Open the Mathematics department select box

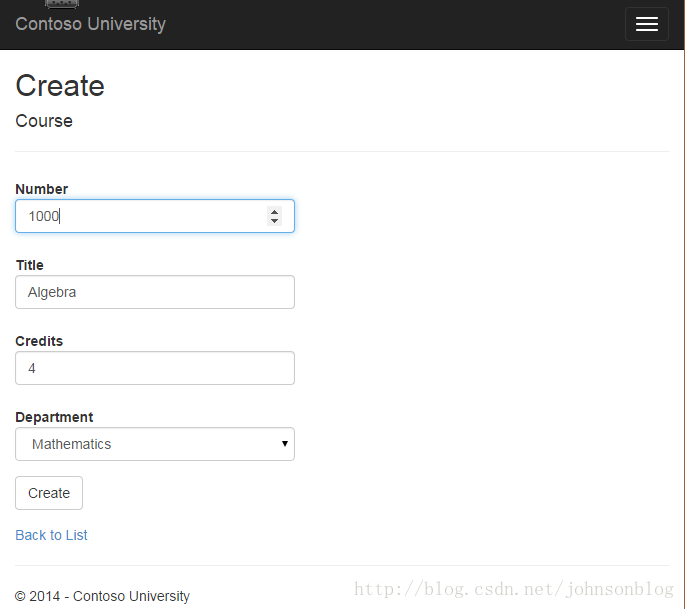point(155,444)
